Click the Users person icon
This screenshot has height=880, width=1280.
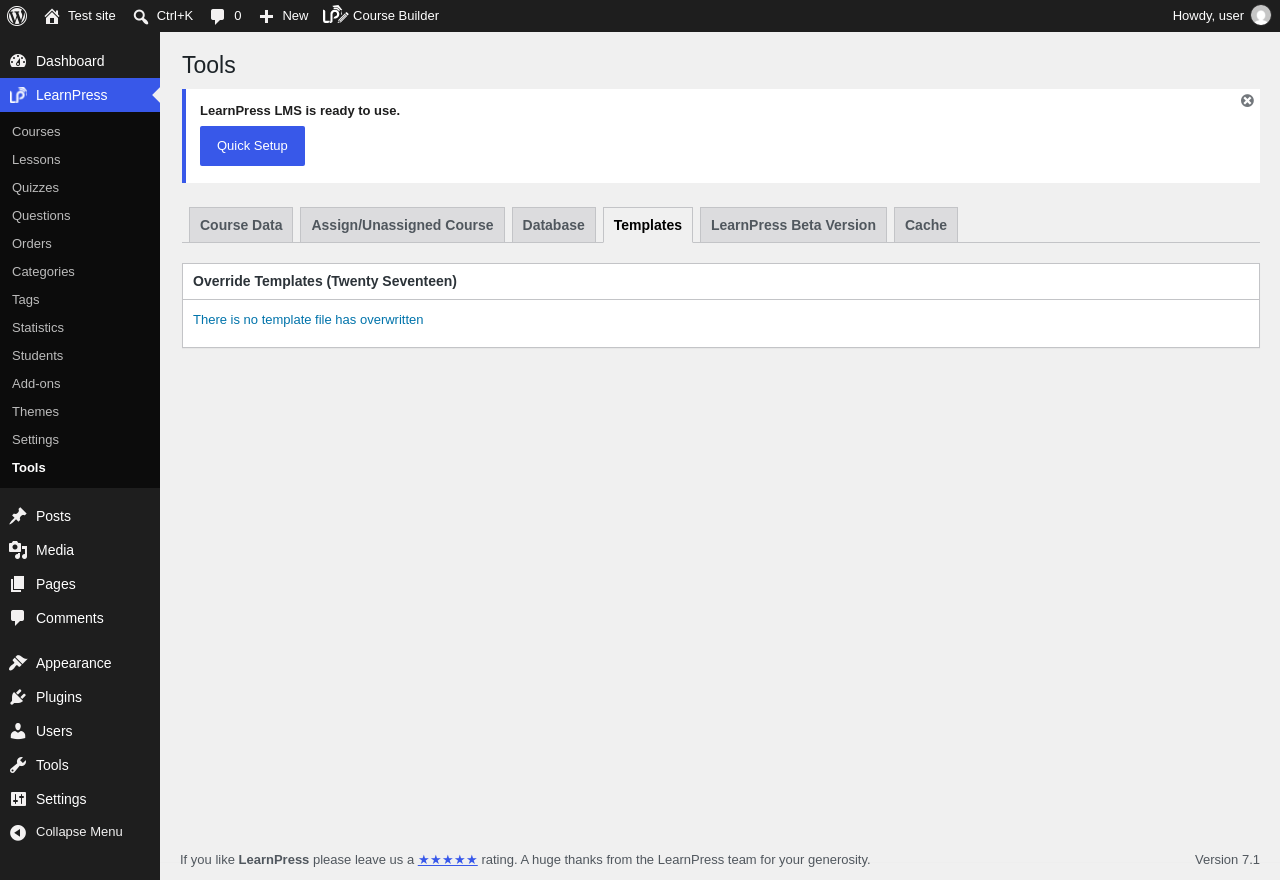click(18, 731)
